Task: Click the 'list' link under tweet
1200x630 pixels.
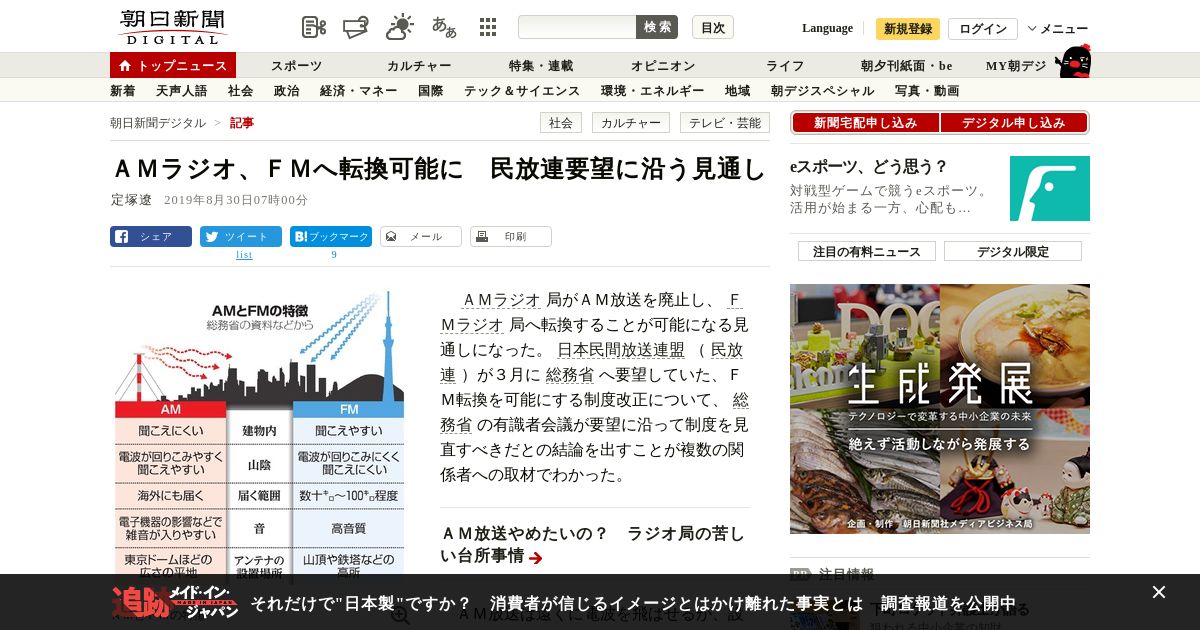Action: [244, 255]
